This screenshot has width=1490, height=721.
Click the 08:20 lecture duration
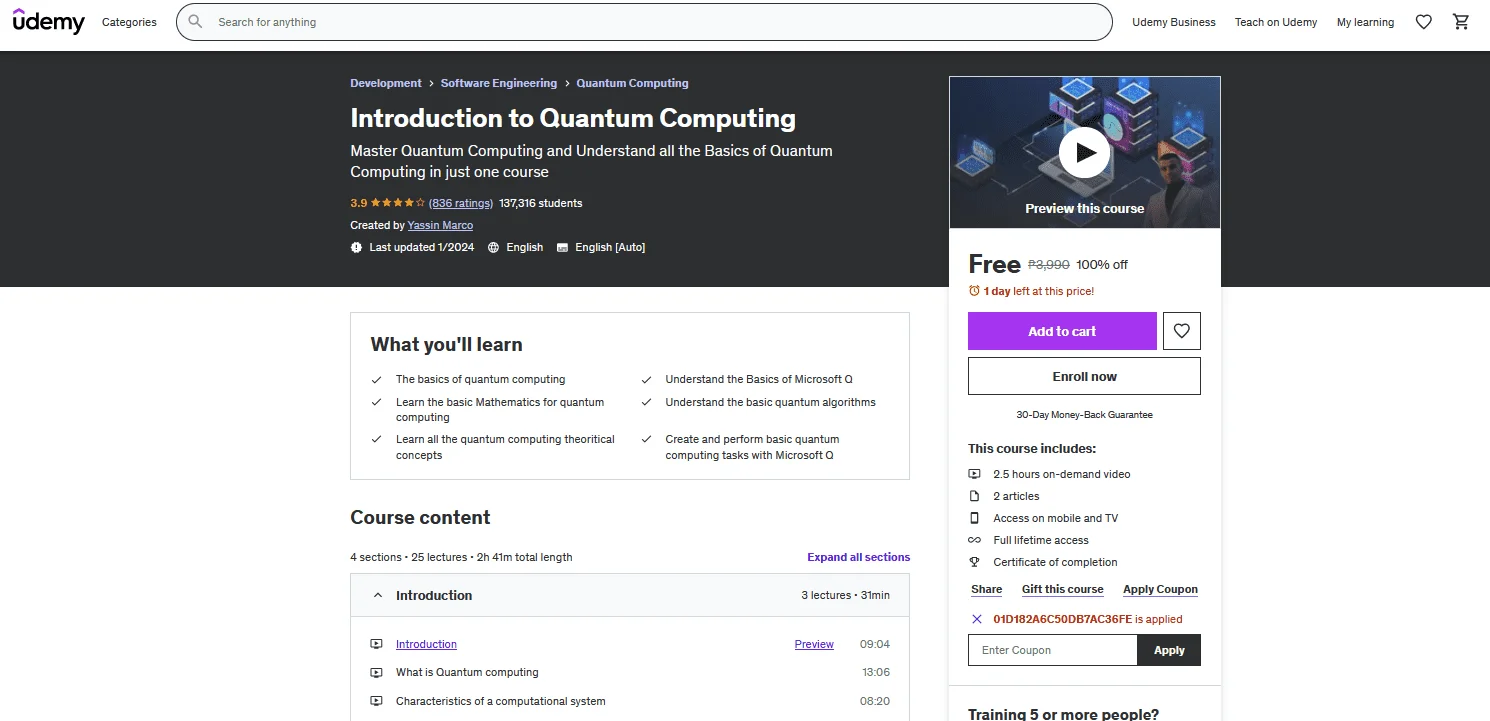coord(875,701)
